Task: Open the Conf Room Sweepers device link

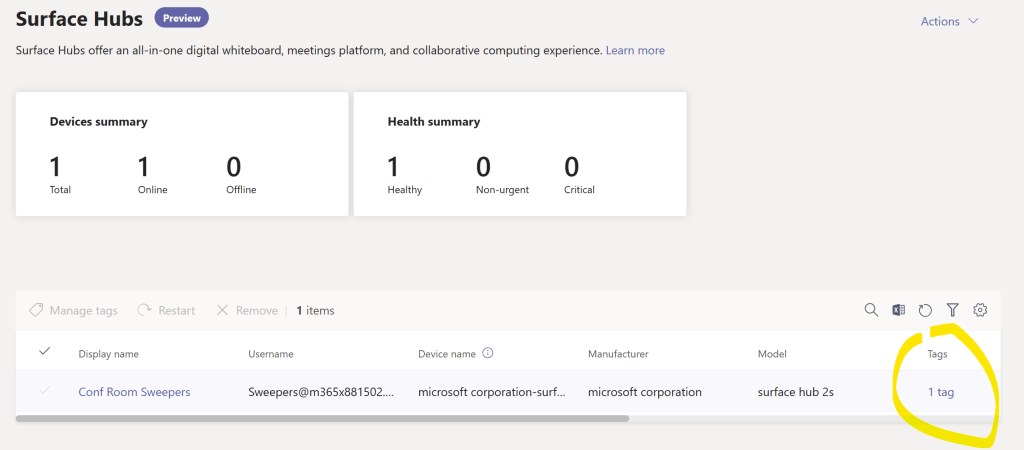Action: coord(134,392)
